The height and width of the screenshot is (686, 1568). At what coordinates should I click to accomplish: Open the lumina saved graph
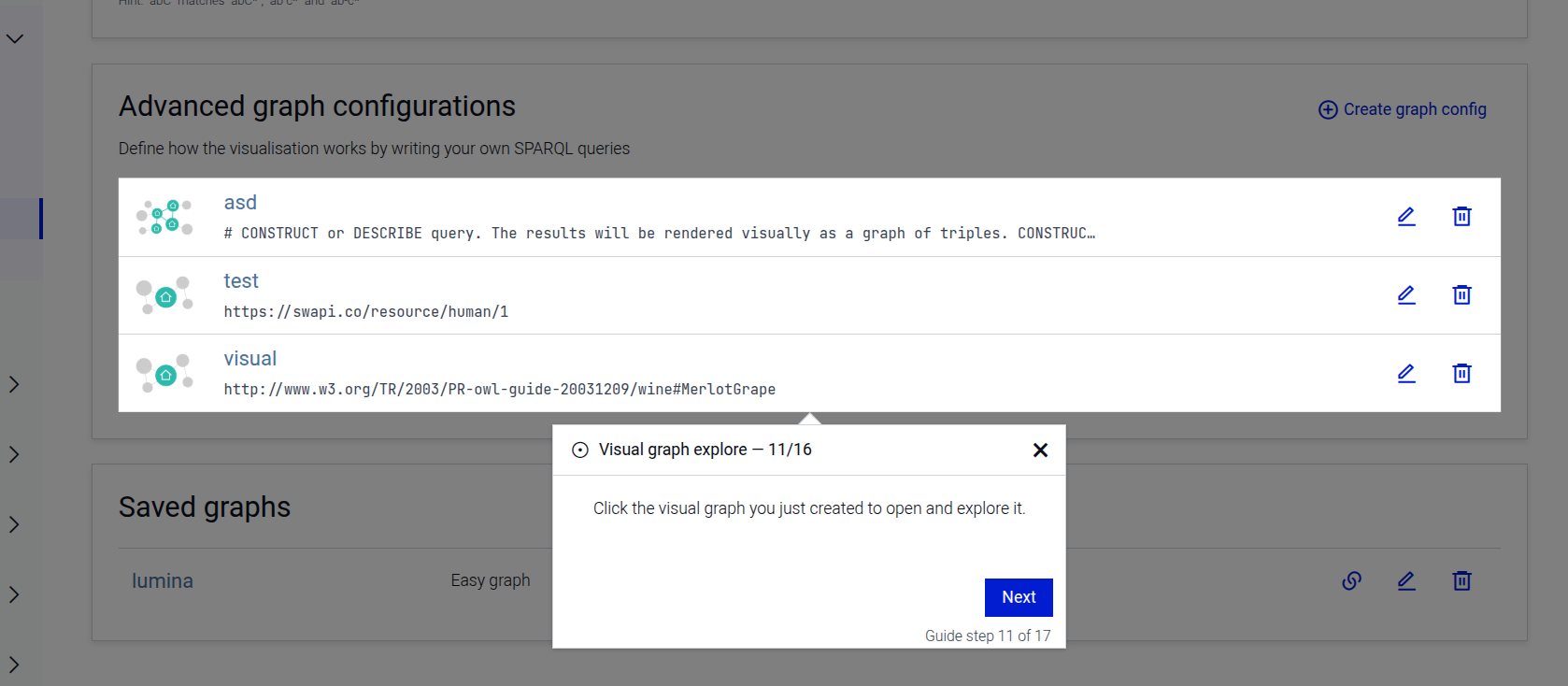point(163,581)
